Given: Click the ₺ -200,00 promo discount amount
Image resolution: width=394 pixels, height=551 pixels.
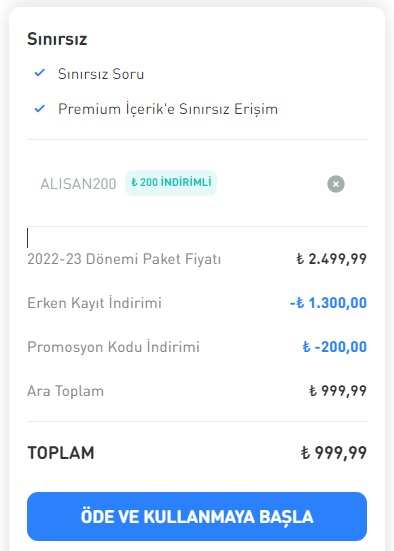Looking at the screenshot, I should point(335,347).
